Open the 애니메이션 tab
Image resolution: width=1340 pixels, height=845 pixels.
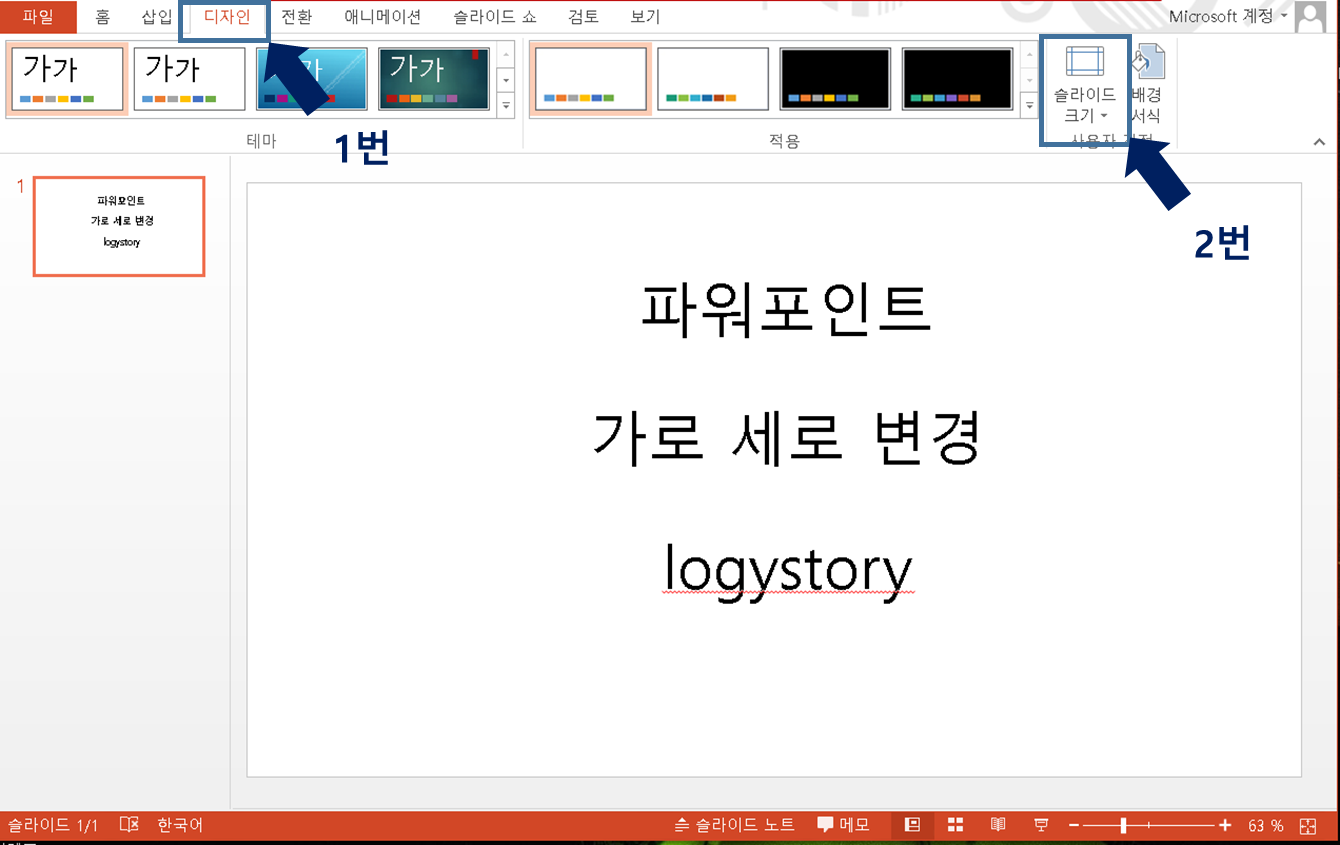pyautogui.click(x=382, y=17)
